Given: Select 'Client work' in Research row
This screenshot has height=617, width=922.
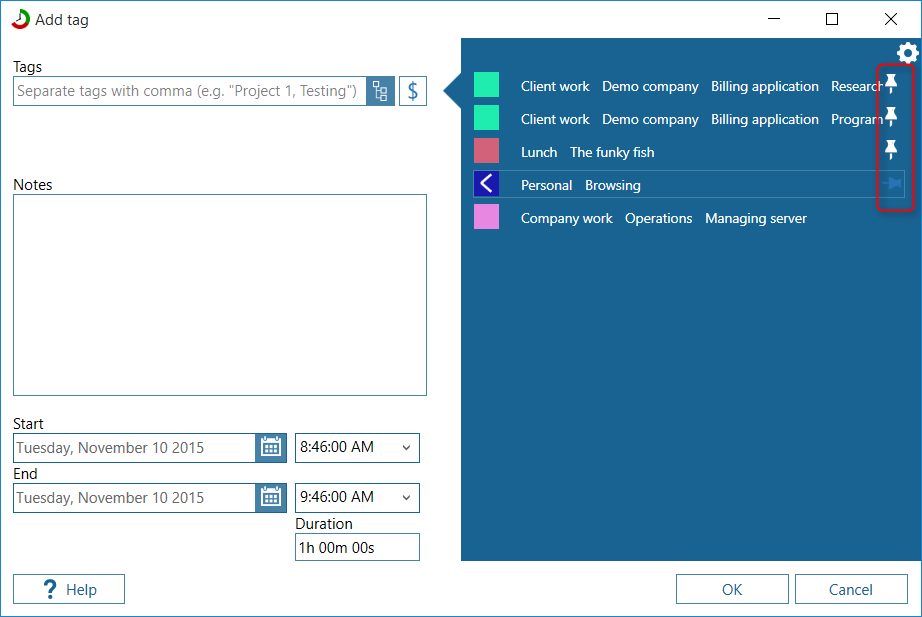Looking at the screenshot, I should (555, 86).
